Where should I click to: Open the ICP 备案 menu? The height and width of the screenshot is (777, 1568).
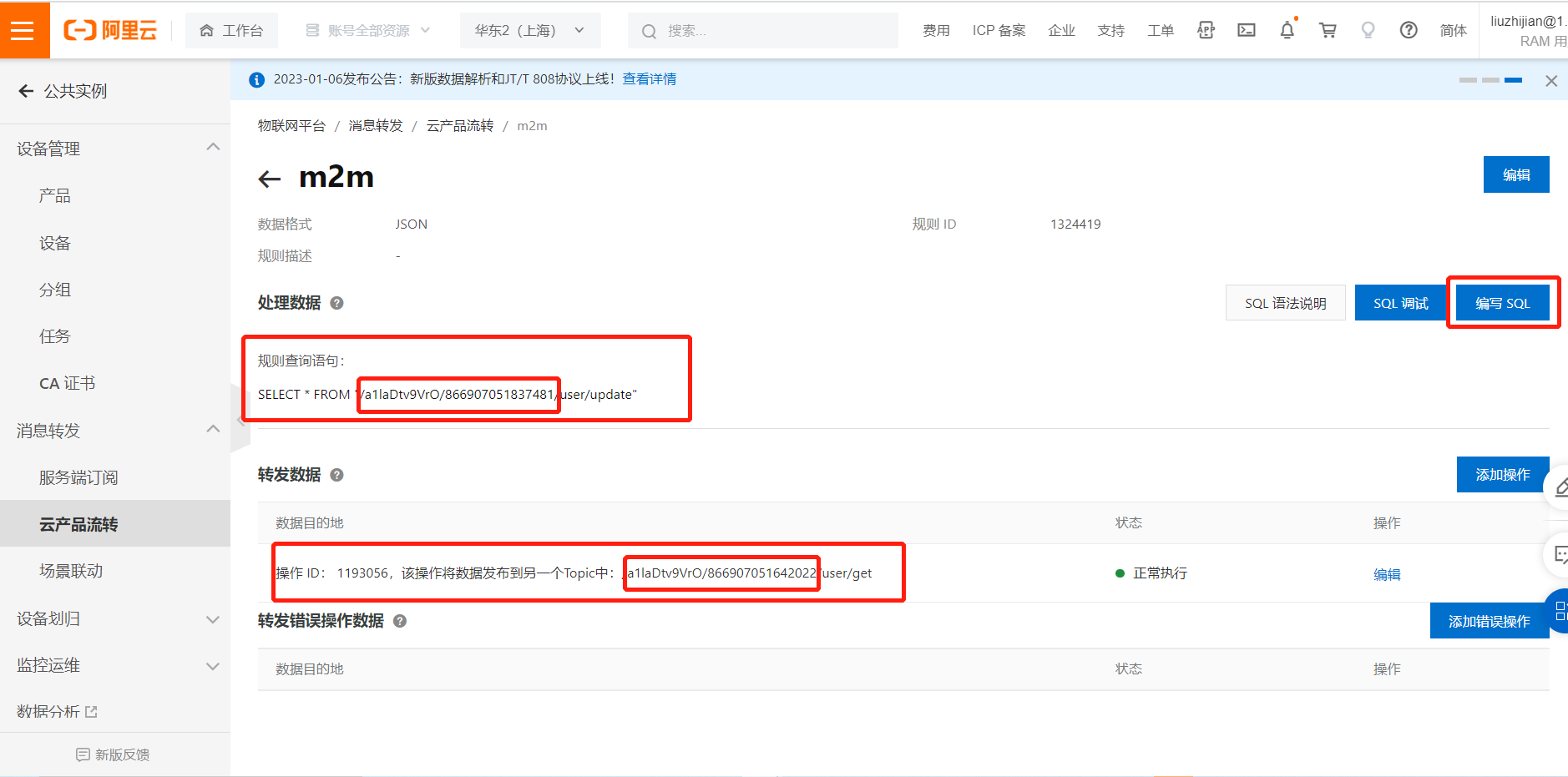pos(999,31)
